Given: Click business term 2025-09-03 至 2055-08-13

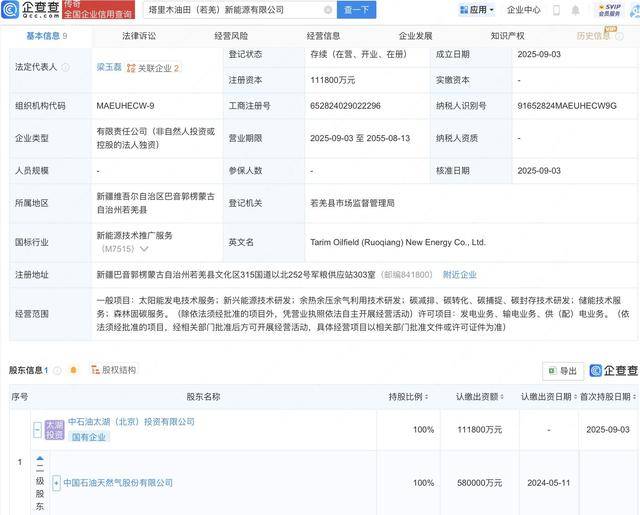Looking at the screenshot, I should [360, 138].
